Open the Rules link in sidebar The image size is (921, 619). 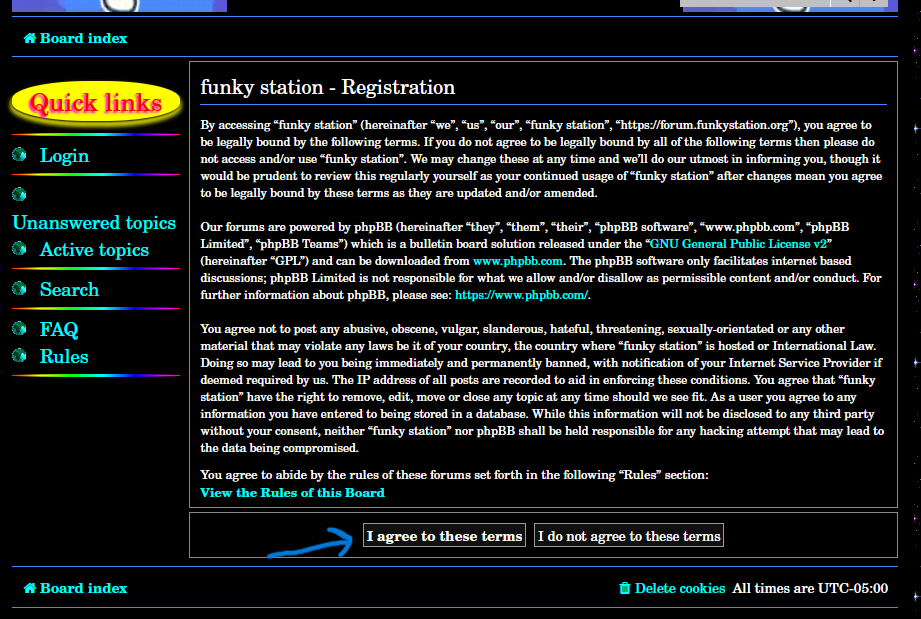pyautogui.click(x=64, y=356)
